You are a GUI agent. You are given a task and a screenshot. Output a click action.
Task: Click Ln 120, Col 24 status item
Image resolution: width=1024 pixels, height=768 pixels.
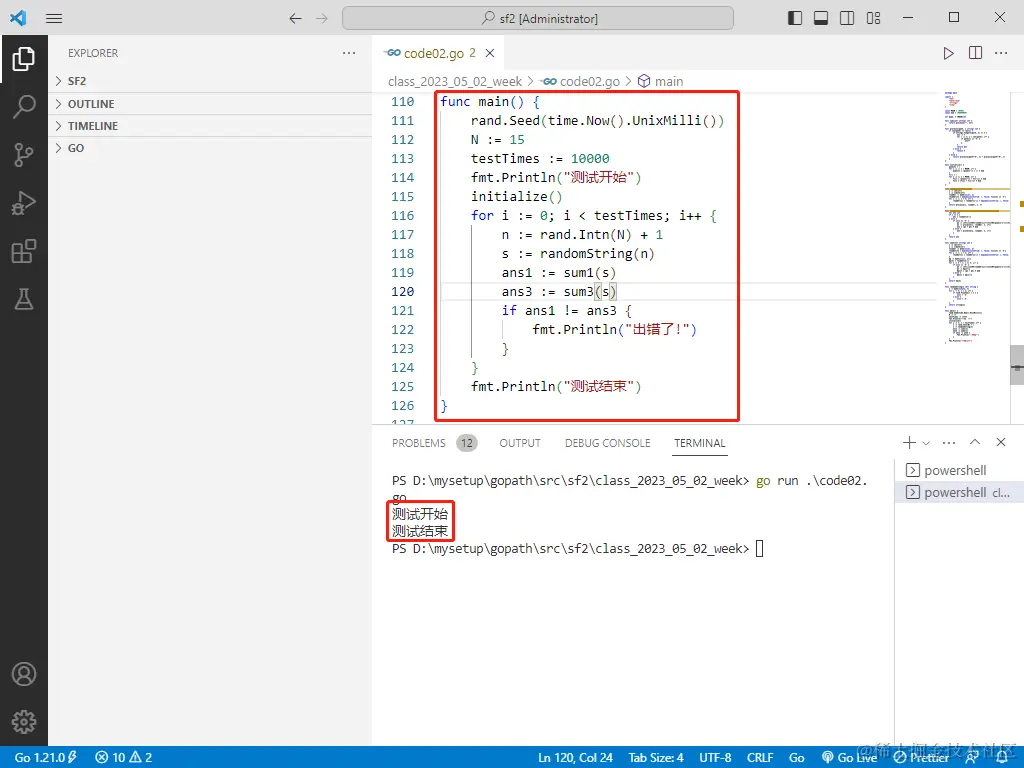point(575,758)
